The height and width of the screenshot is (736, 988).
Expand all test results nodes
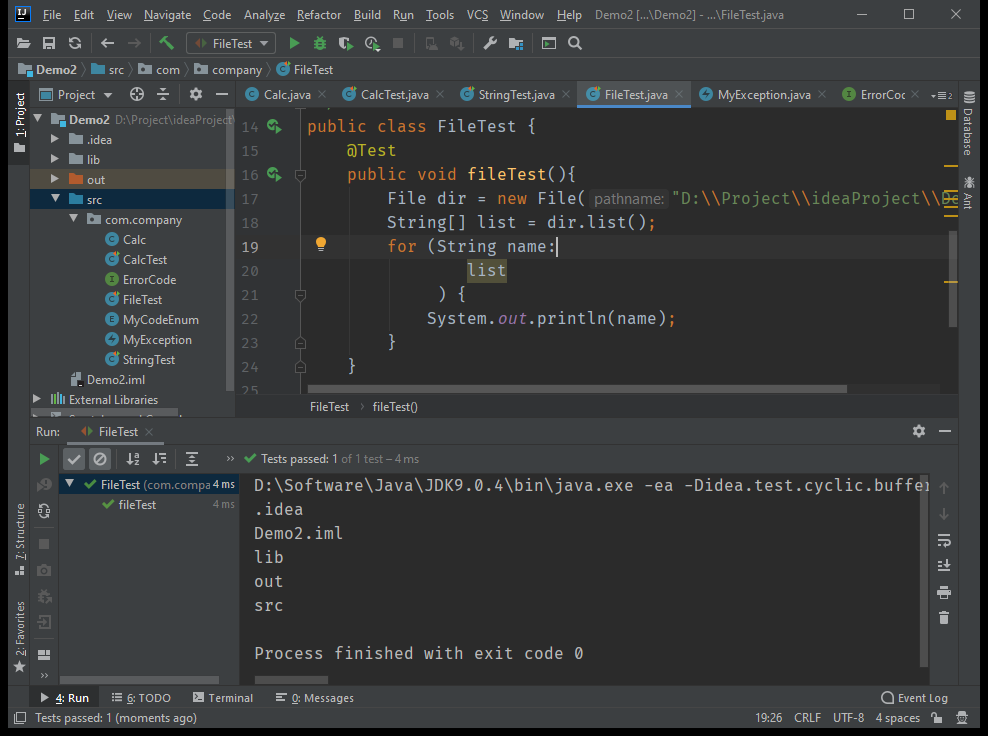point(192,459)
